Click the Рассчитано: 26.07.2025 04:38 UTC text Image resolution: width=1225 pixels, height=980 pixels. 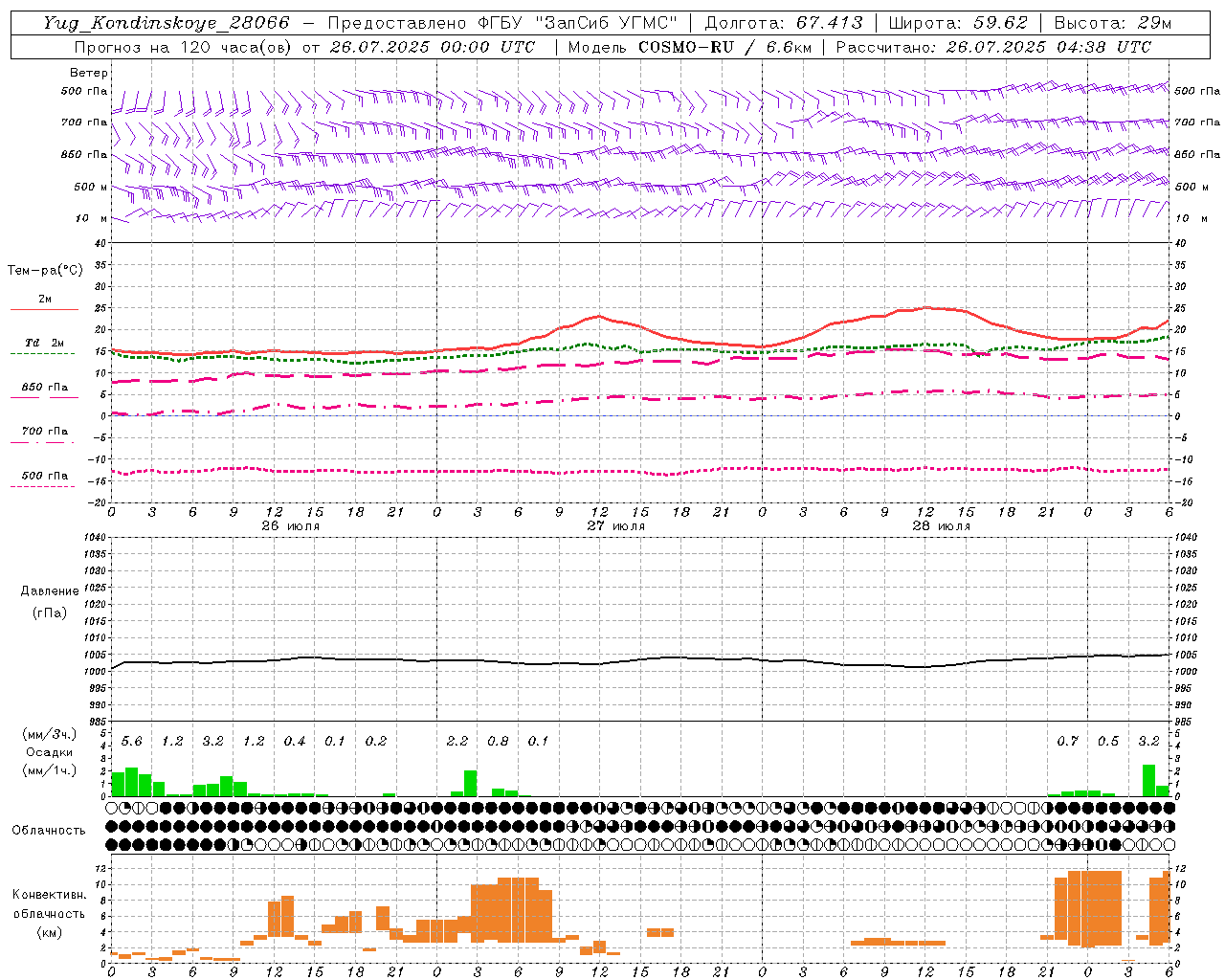tap(993, 47)
